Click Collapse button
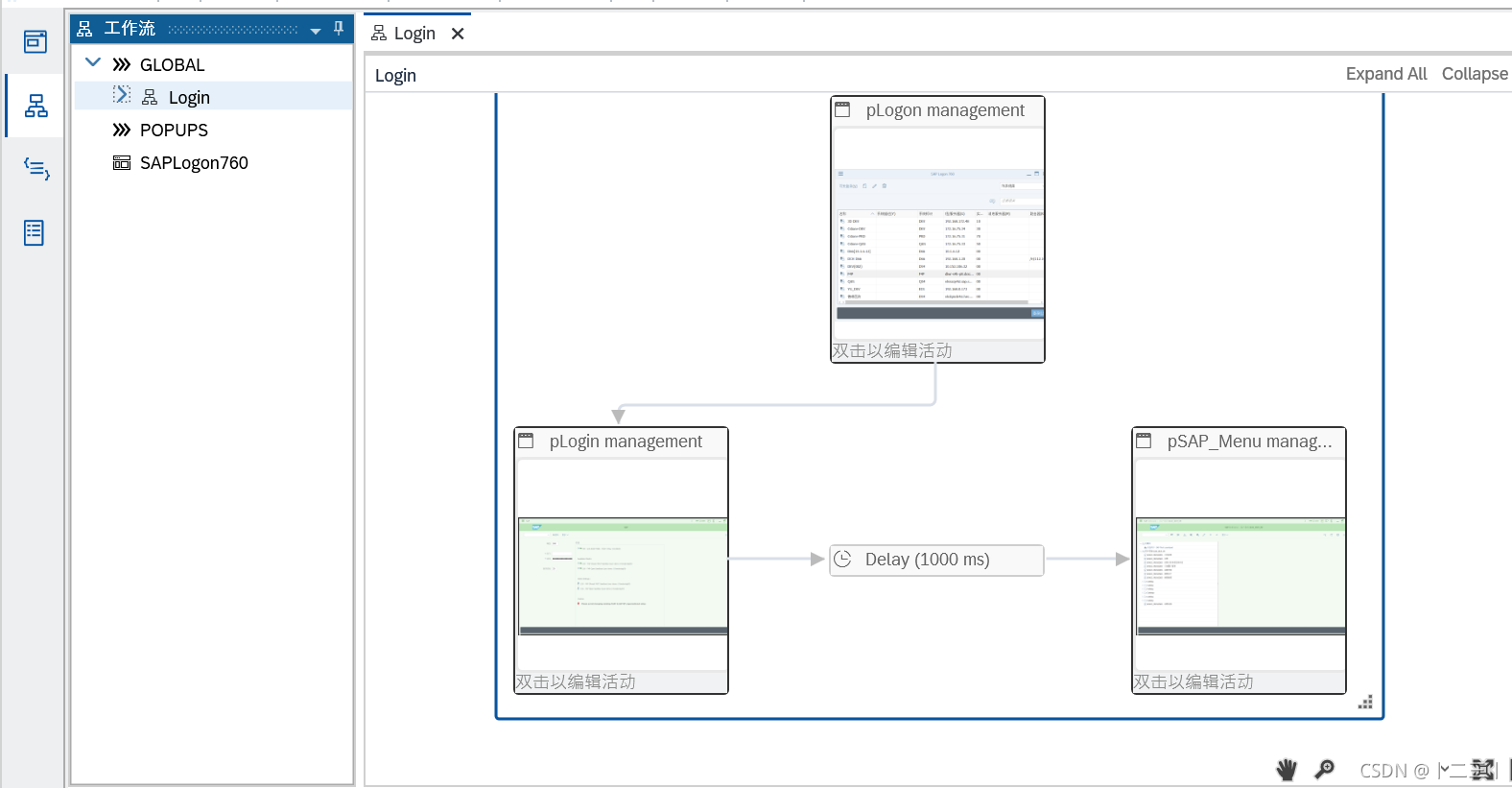This screenshot has width=1512, height=788. 1475,74
